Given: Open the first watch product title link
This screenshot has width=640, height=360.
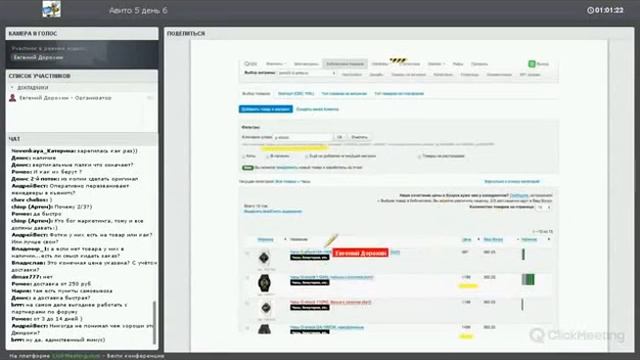Looking at the screenshot, I should [311, 252].
